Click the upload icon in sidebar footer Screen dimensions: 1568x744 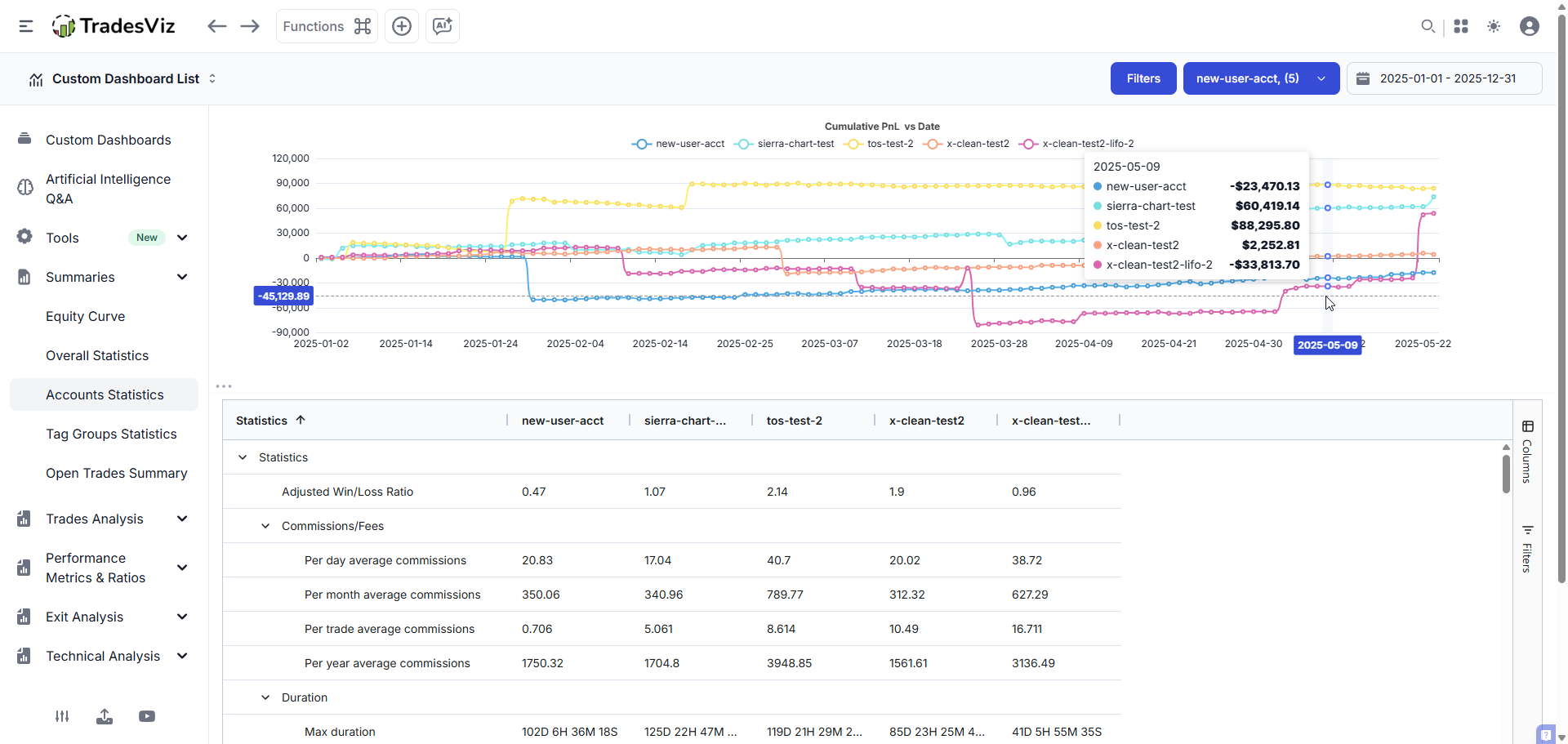pos(105,716)
